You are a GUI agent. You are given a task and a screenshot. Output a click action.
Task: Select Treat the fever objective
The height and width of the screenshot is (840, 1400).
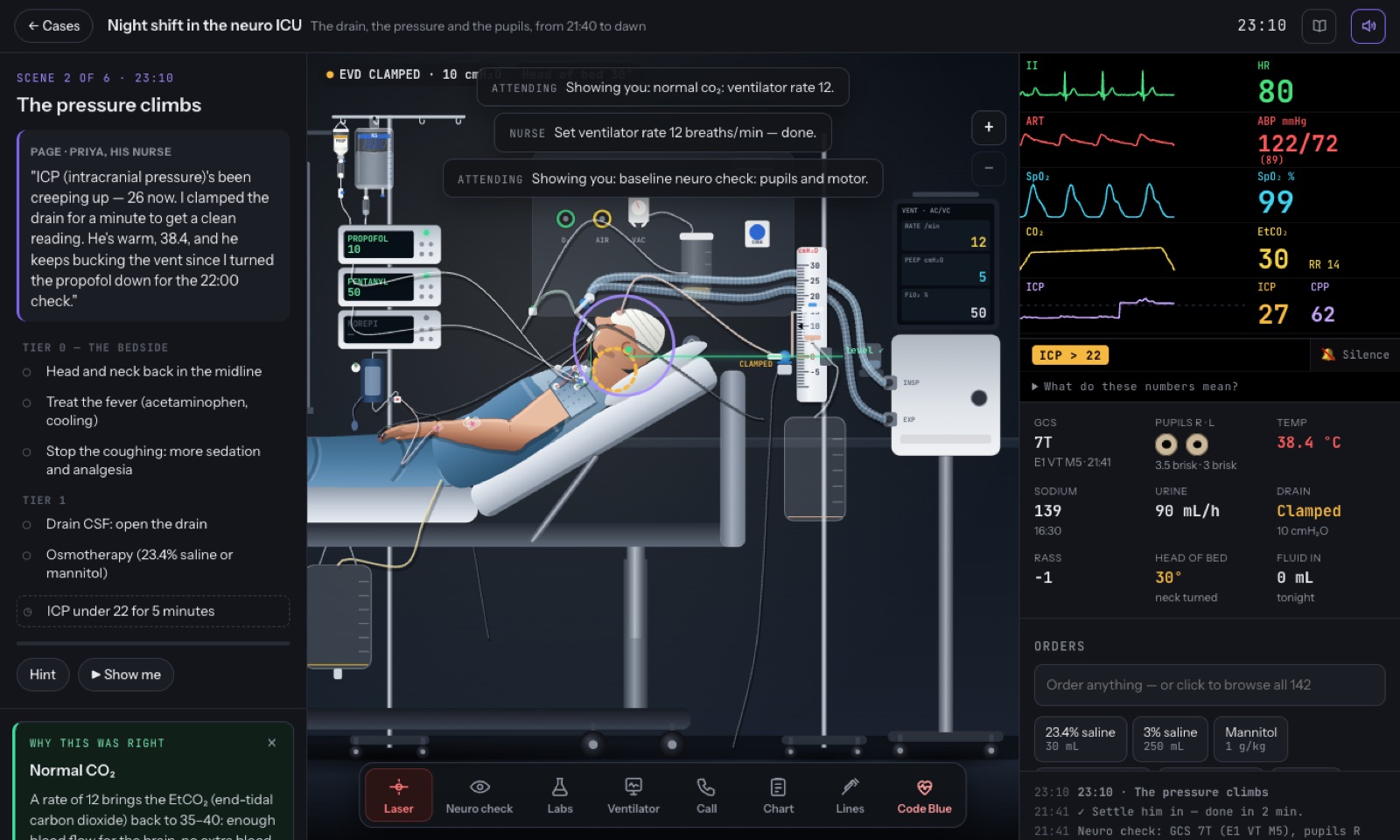(x=153, y=411)
